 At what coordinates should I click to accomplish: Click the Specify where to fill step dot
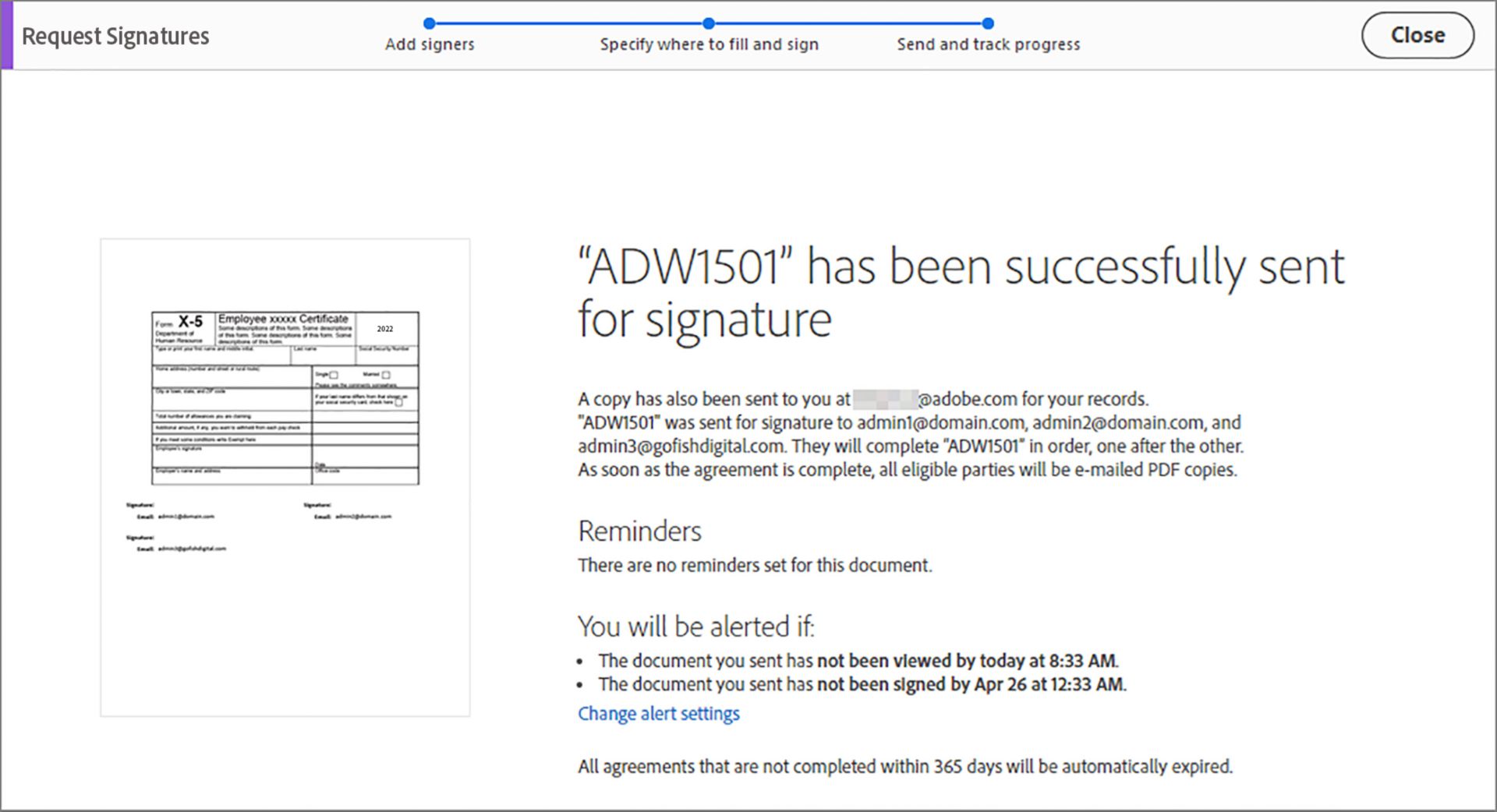pyautogui.click(x=708, y=23)
